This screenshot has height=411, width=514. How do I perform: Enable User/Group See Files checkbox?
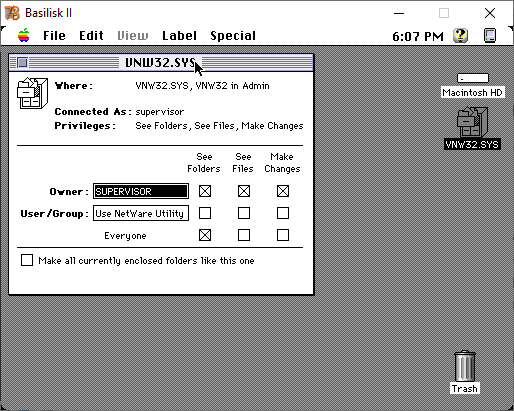click(244, 213)
